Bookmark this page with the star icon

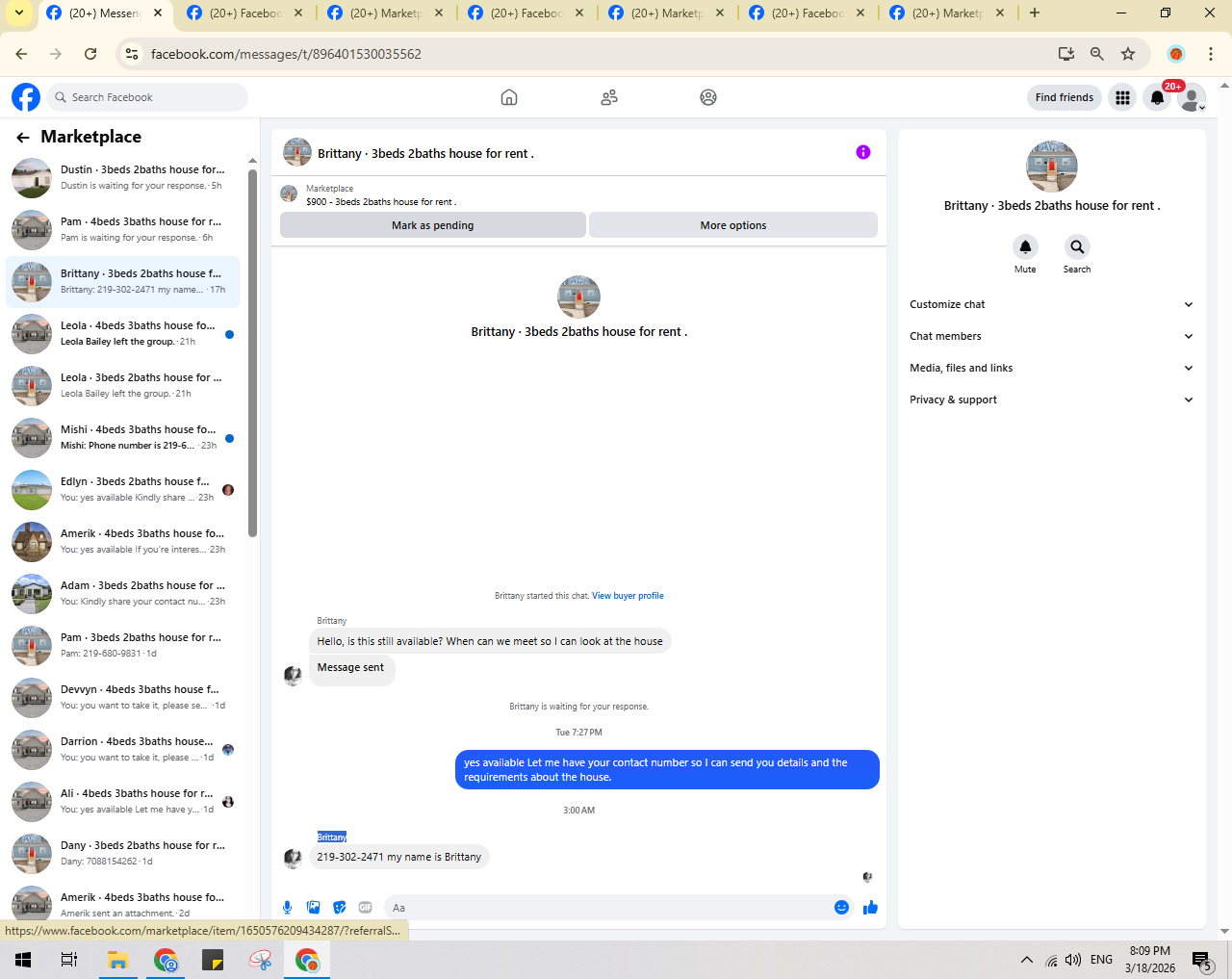(x=1128, y=54)
